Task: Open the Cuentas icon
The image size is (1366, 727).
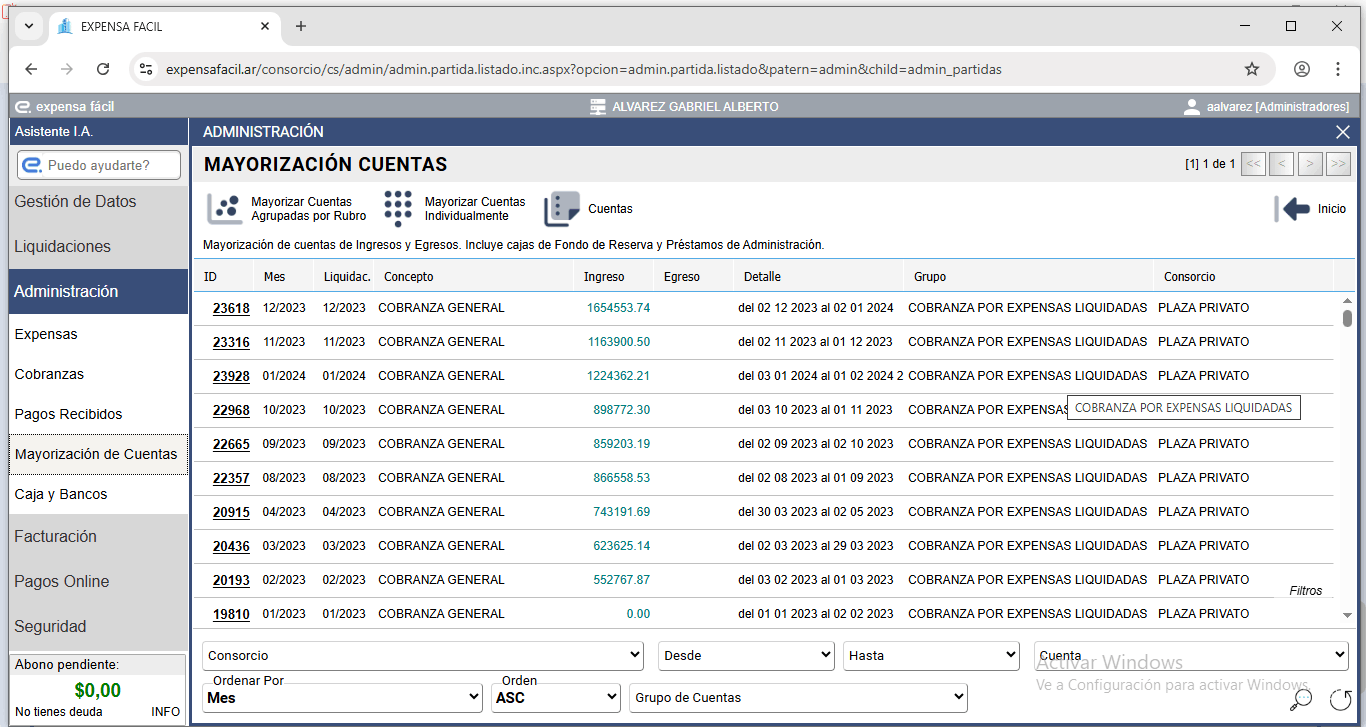Action: point(562,209)
